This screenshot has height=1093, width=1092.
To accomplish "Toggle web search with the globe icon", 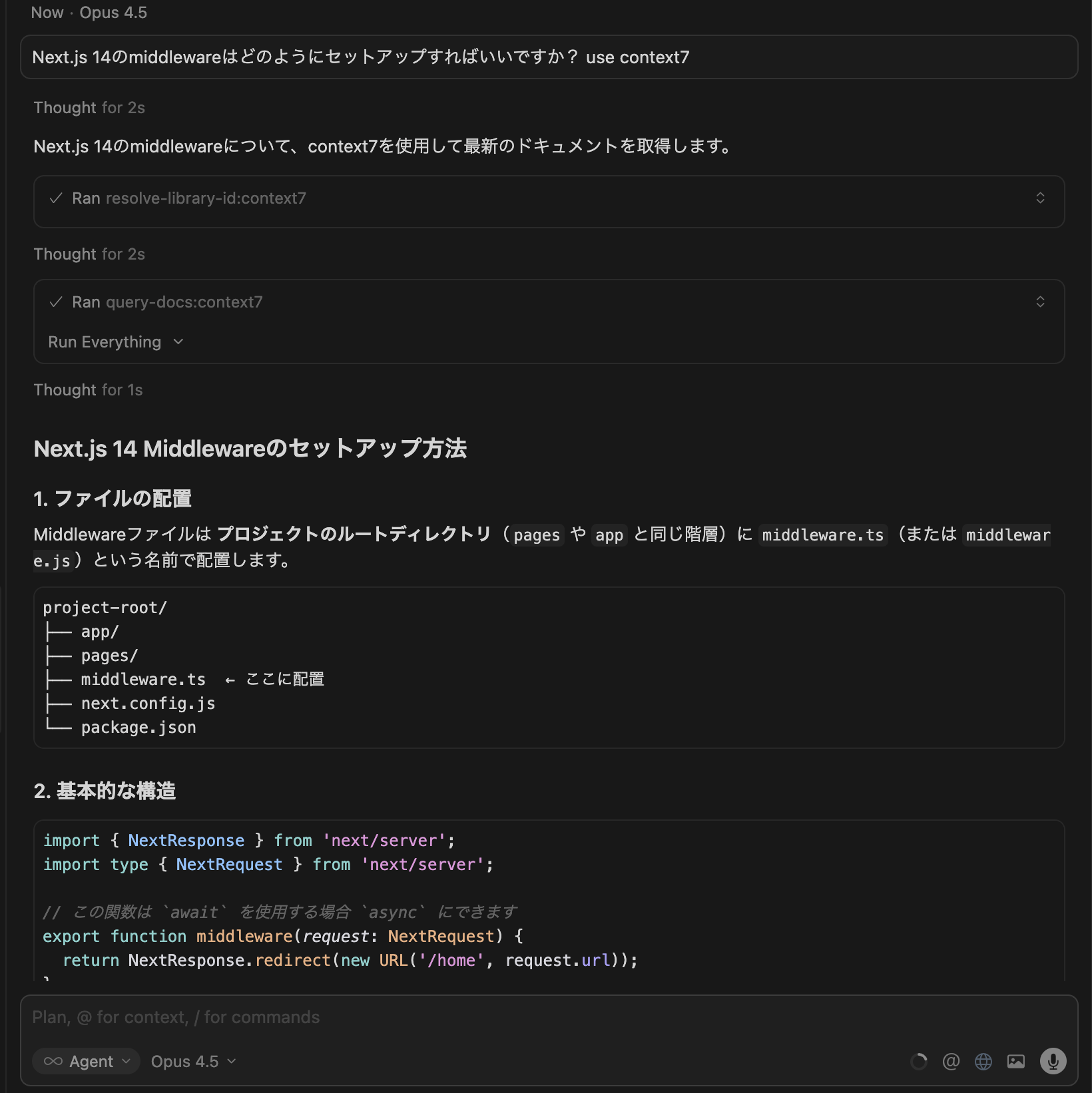I will (x=984, y=1061).
